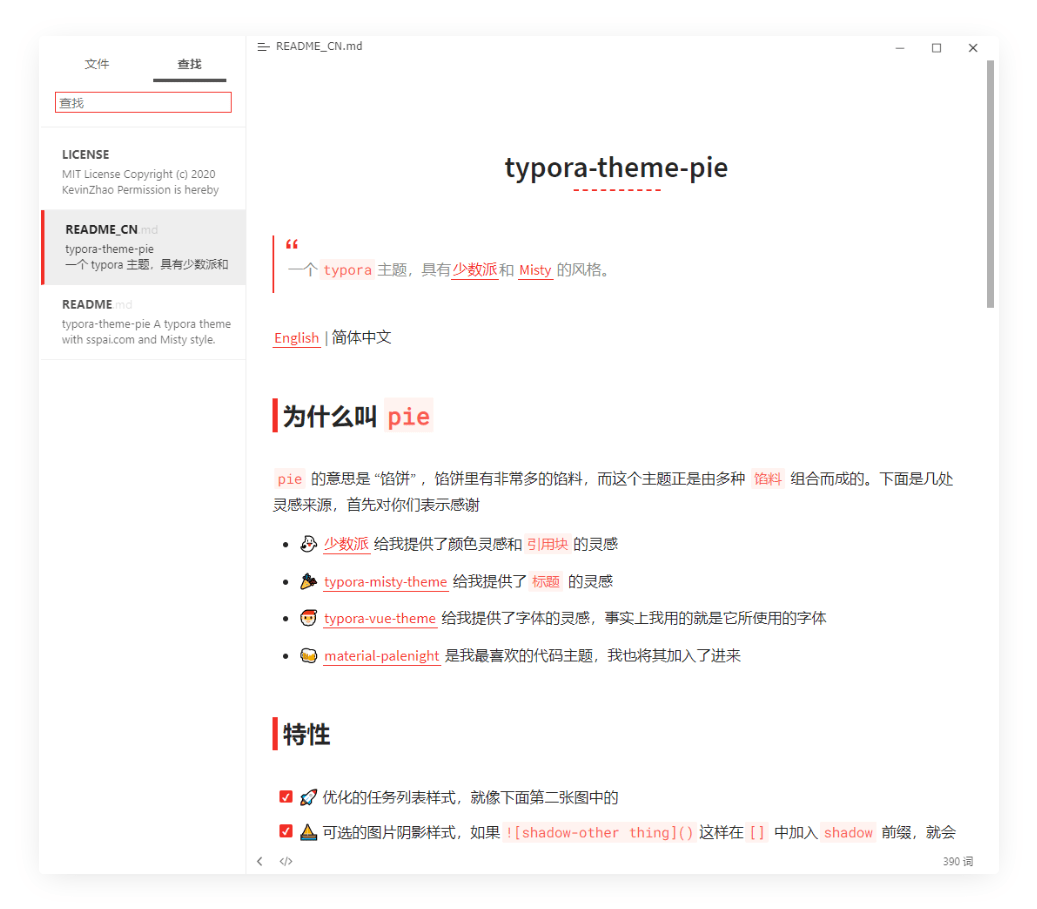Click the vertical scrollbar thumb
The height and width of the screenshot is (909, 1037).
point(990,184)
